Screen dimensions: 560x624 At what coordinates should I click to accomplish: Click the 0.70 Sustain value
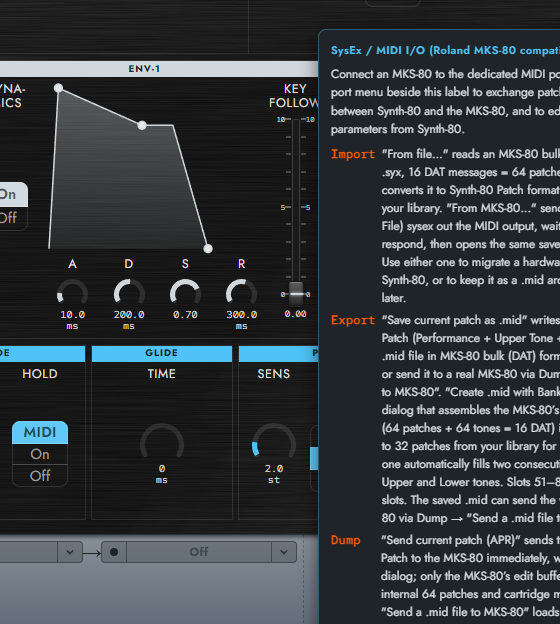click(x=185, y=314)
